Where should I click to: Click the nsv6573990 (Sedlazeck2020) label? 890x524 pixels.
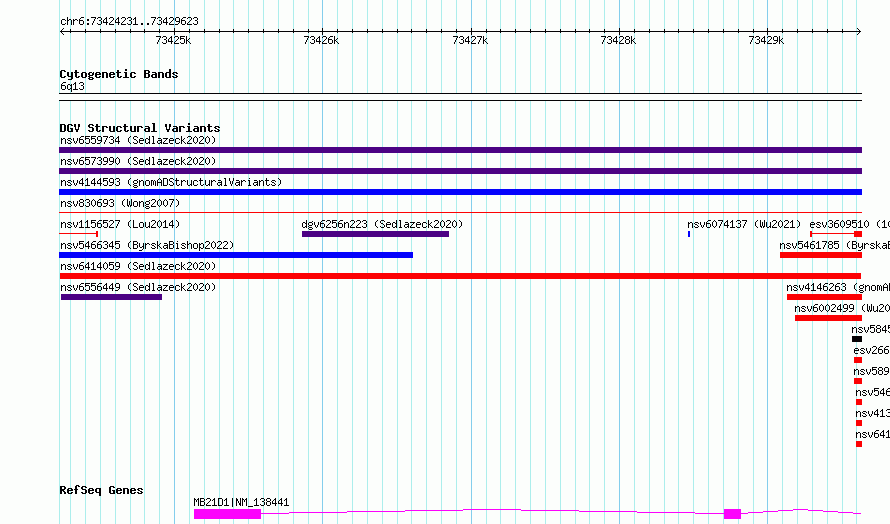138,161
